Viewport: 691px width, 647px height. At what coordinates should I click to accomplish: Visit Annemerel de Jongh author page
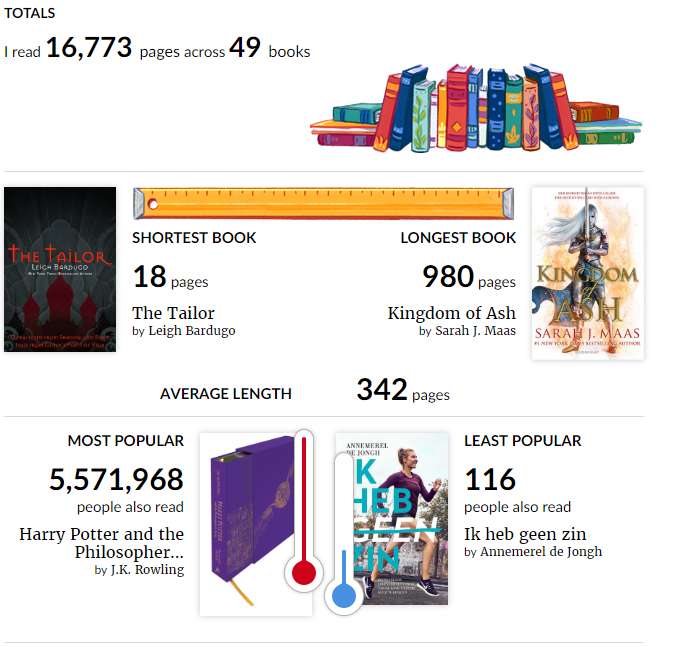click(x=541, y=551)
